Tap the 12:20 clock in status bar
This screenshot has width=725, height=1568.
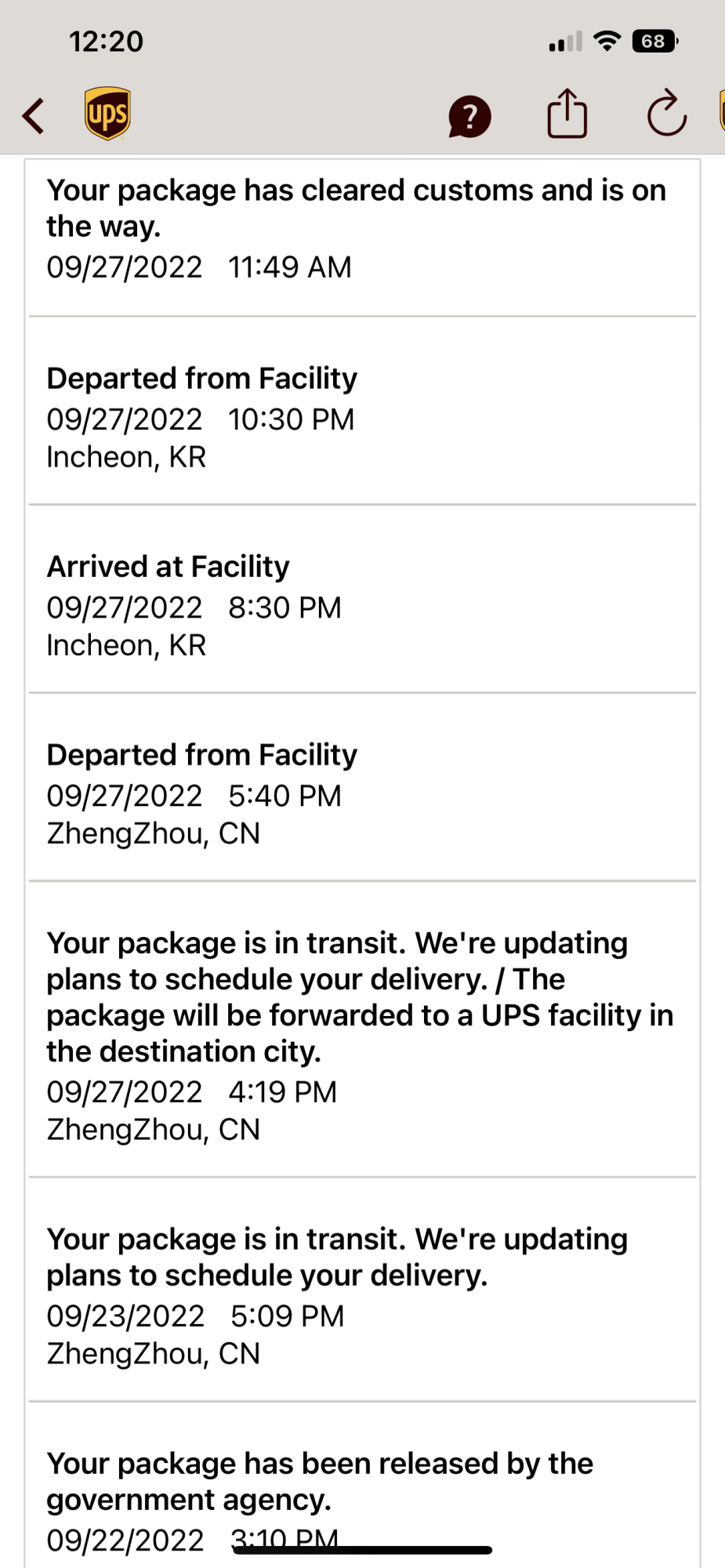(106, 42)
